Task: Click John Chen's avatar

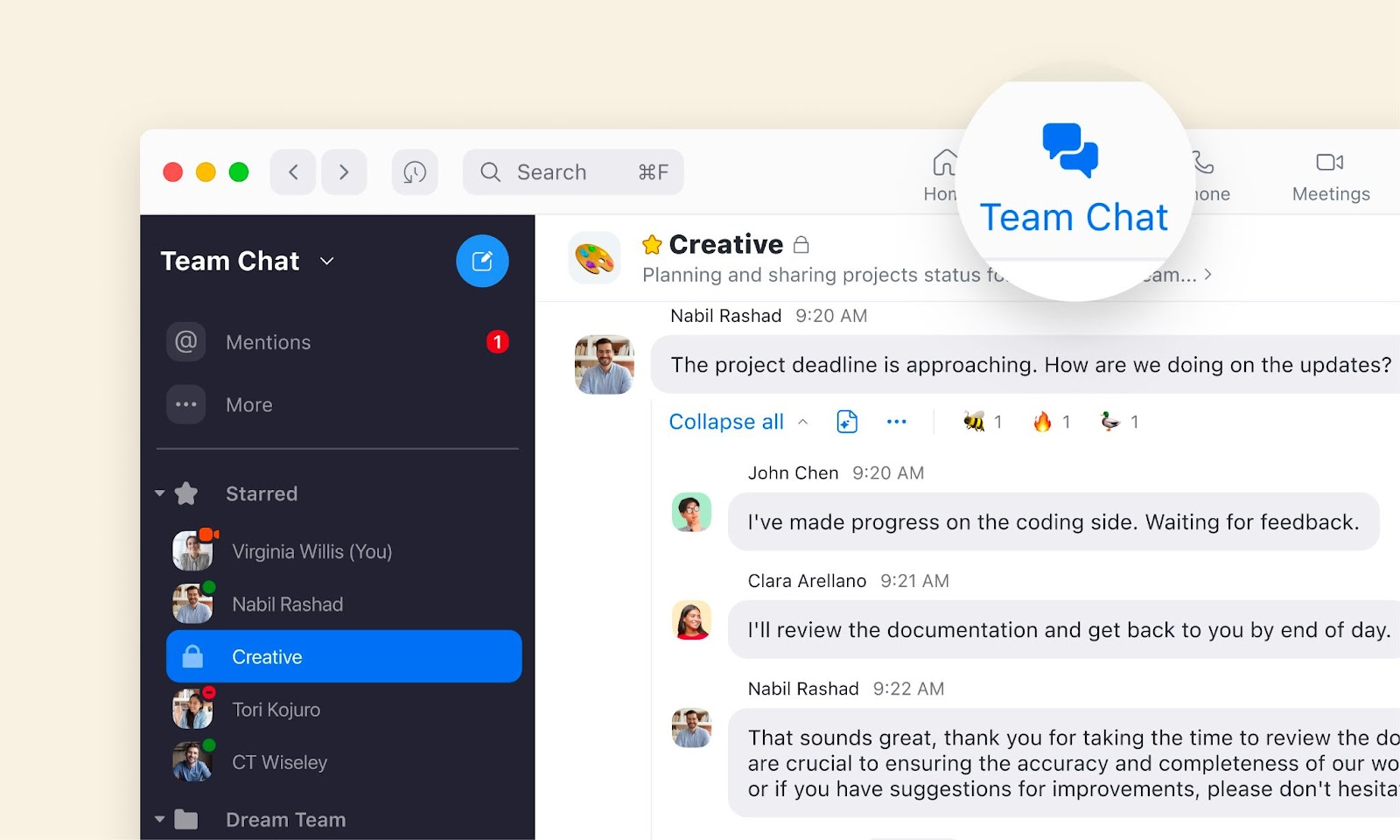Action: coord(691,512)
